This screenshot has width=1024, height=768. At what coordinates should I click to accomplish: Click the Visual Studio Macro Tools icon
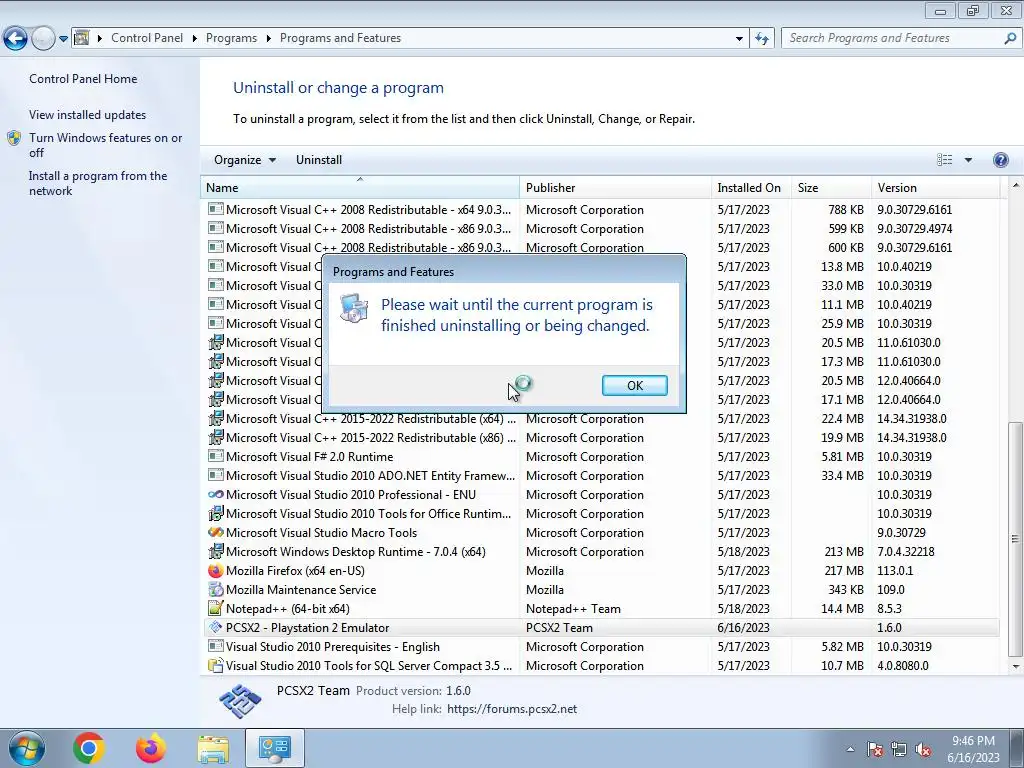(x=216, y=532)
